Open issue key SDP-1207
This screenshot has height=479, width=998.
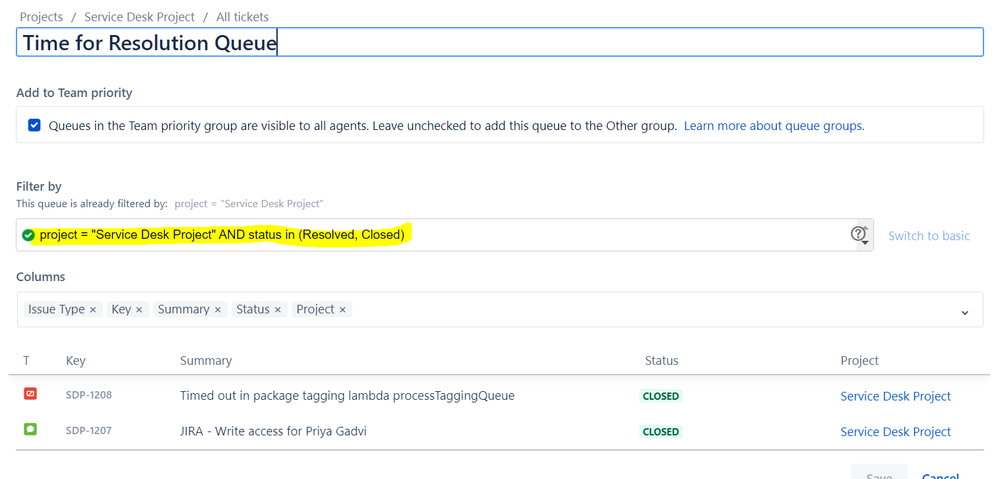88,431
